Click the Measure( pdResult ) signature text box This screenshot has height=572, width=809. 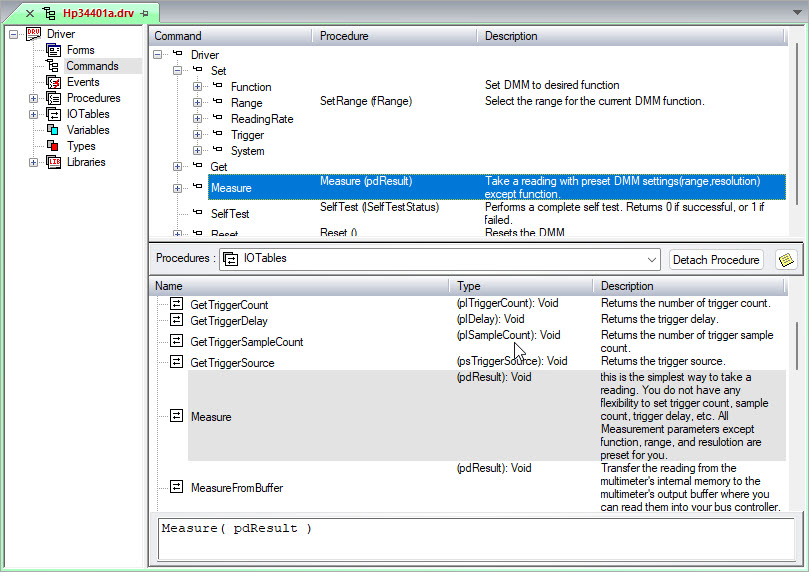476,538
